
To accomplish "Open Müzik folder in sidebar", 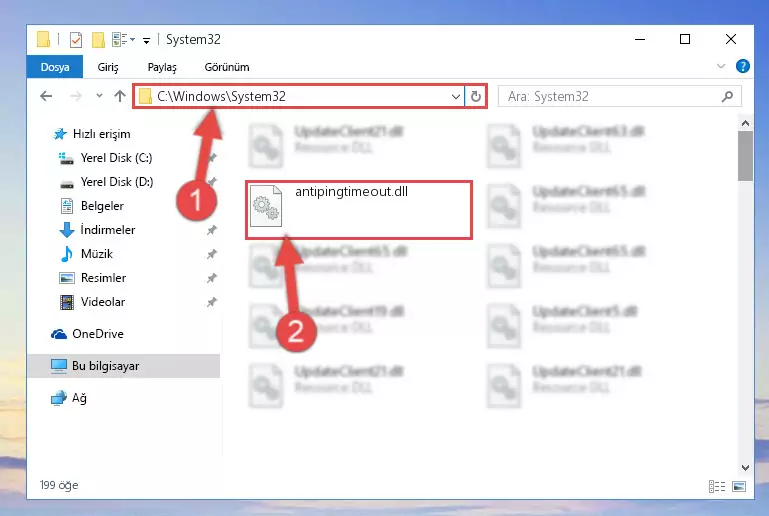I will 86,254.
